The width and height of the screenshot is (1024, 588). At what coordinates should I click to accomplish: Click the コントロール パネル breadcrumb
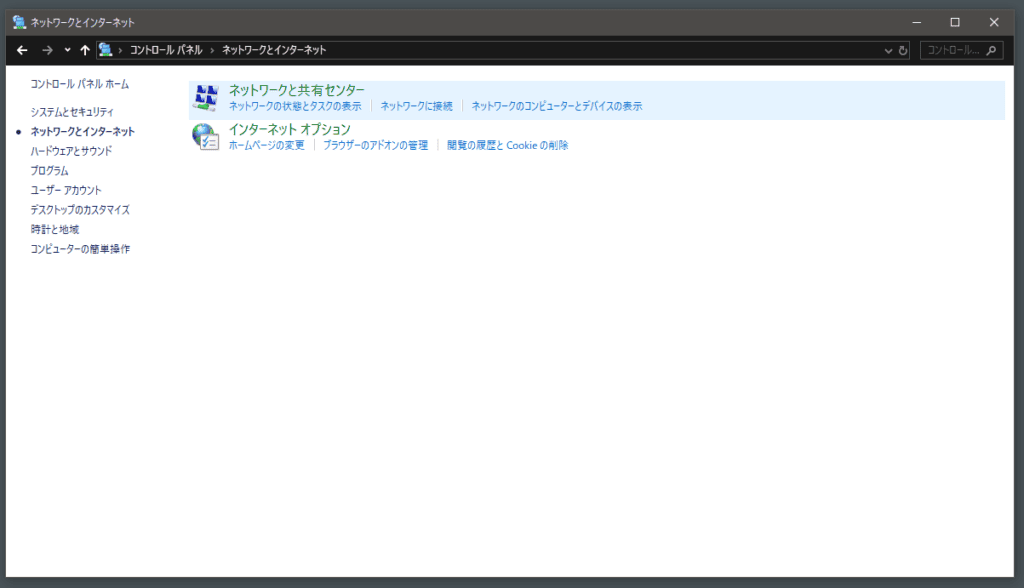166,50
